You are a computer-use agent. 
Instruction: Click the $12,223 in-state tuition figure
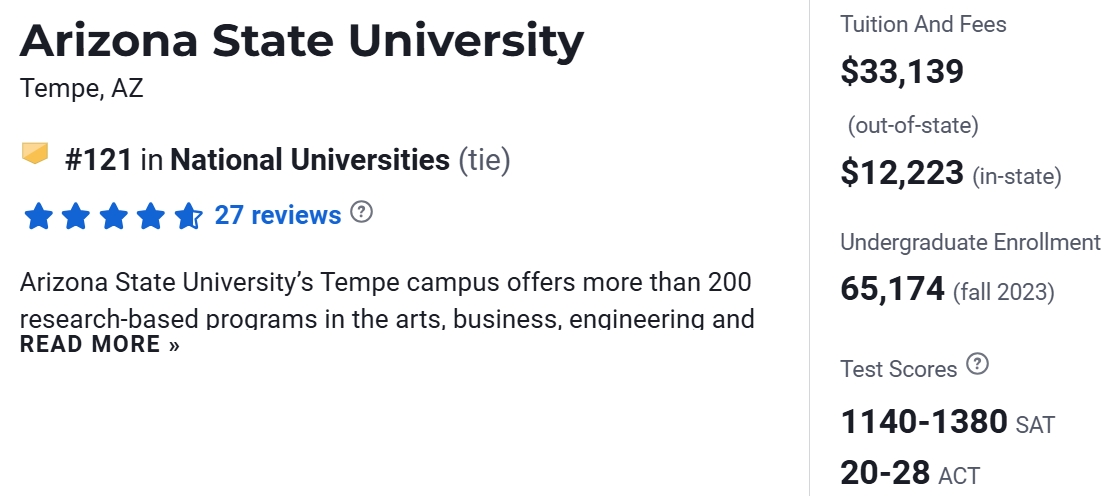(901, 174)
